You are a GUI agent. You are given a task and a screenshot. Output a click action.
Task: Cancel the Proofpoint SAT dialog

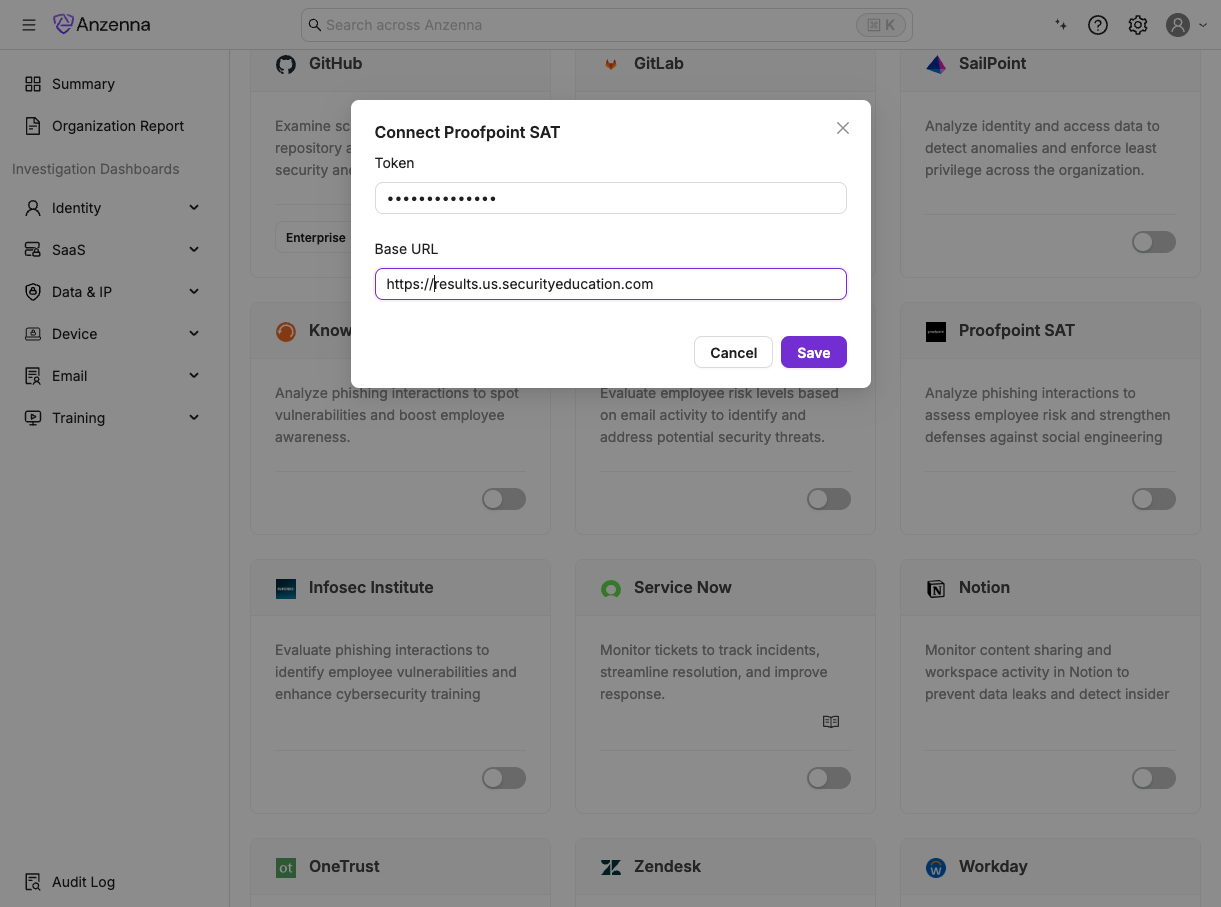tap(733, 352)
